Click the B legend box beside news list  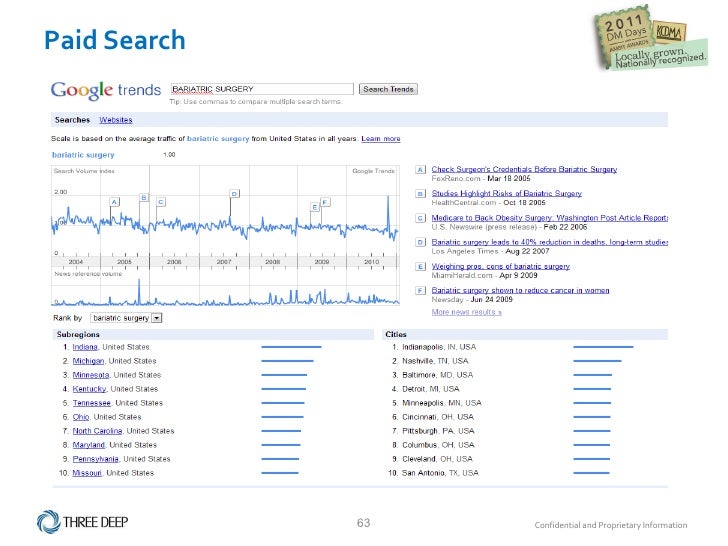[x=420, y=194]
